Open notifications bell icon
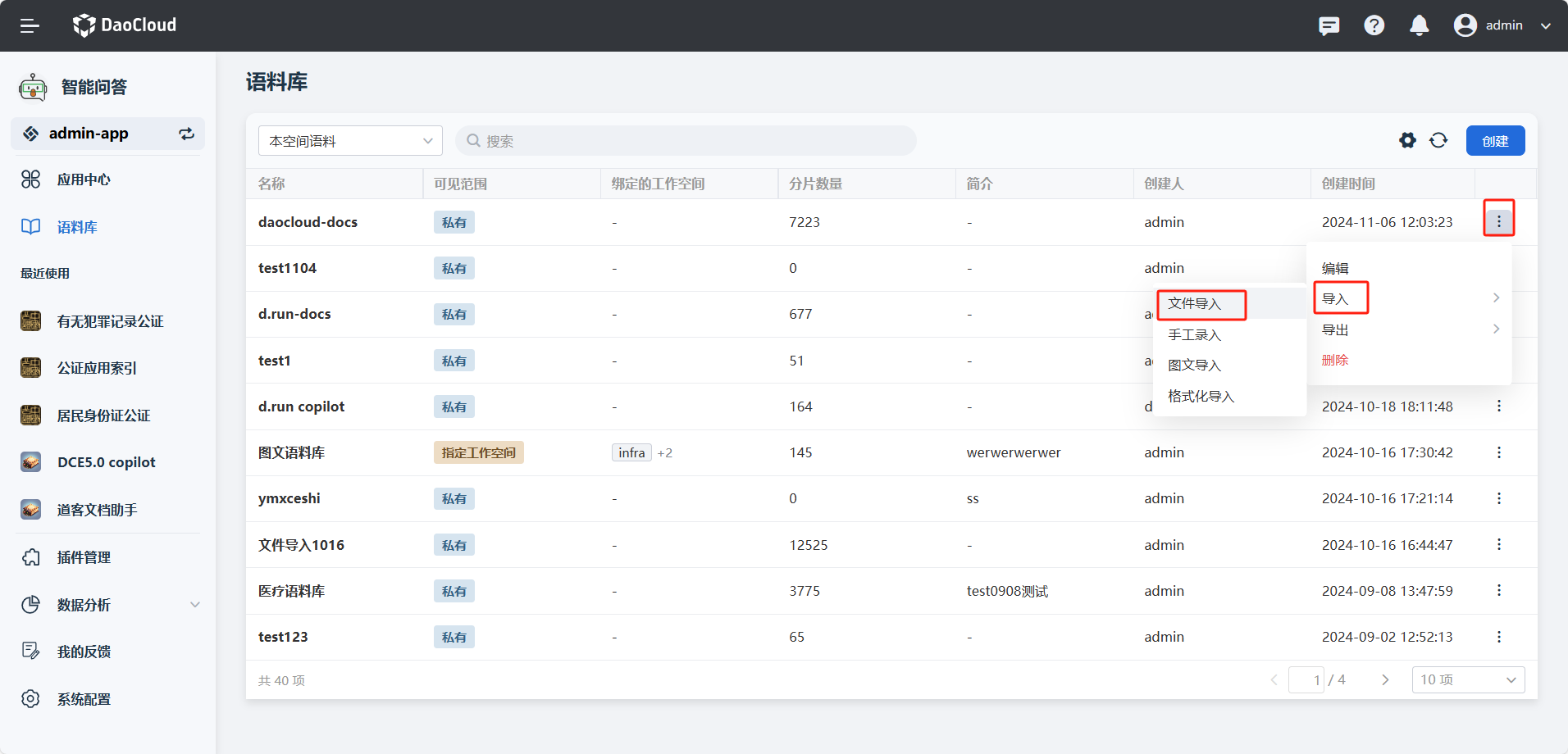This screenshot has width=1568, height=754. click(1419, 25)
